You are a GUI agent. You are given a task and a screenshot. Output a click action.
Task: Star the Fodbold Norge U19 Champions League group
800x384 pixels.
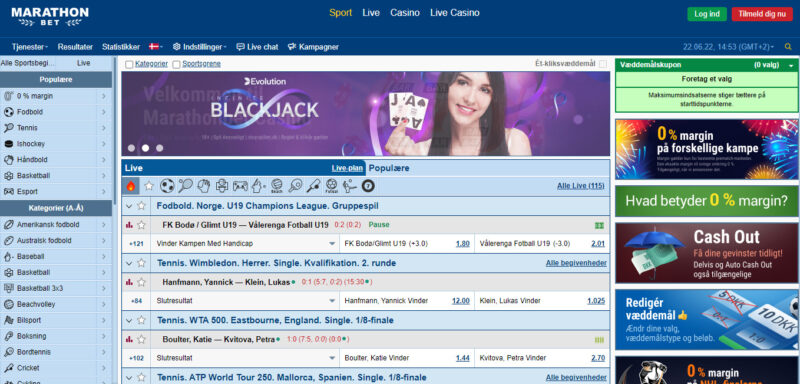(x=141, y=206)
